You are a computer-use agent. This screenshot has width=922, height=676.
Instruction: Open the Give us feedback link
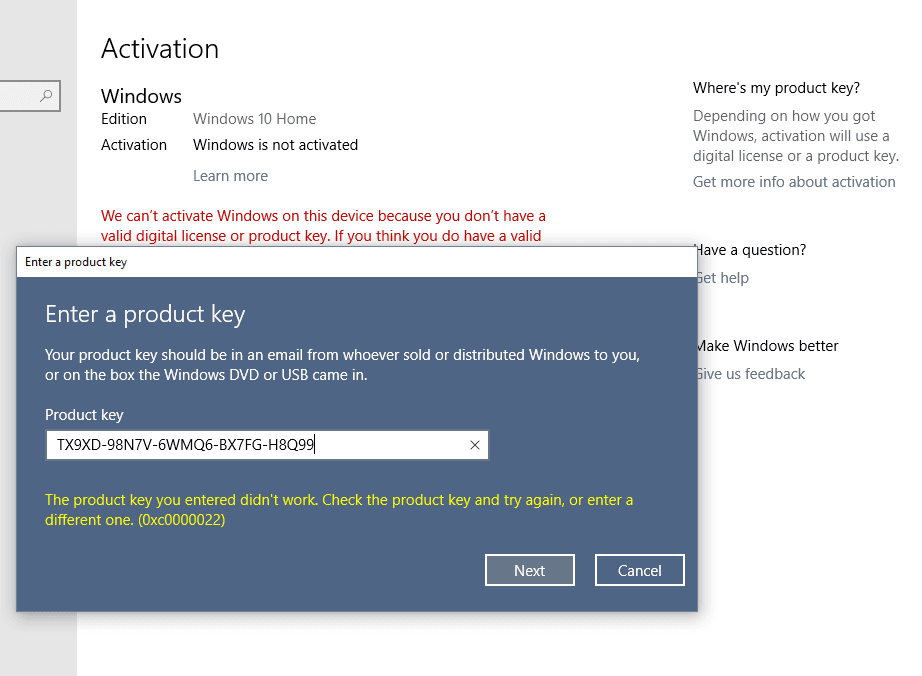pos(751,374)
